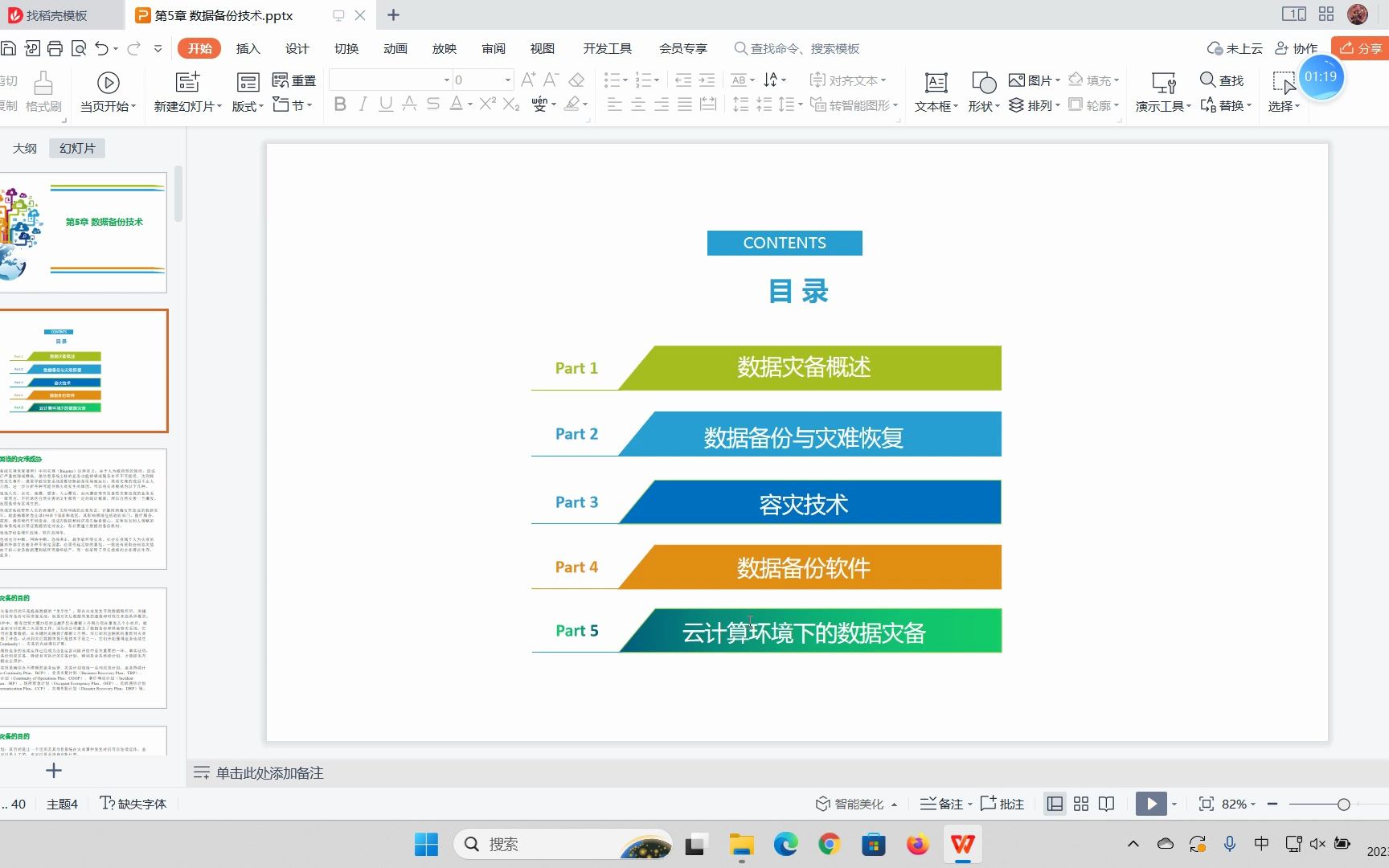
Task: Apply Bold formatting
Action: click(x=340, y=104)
